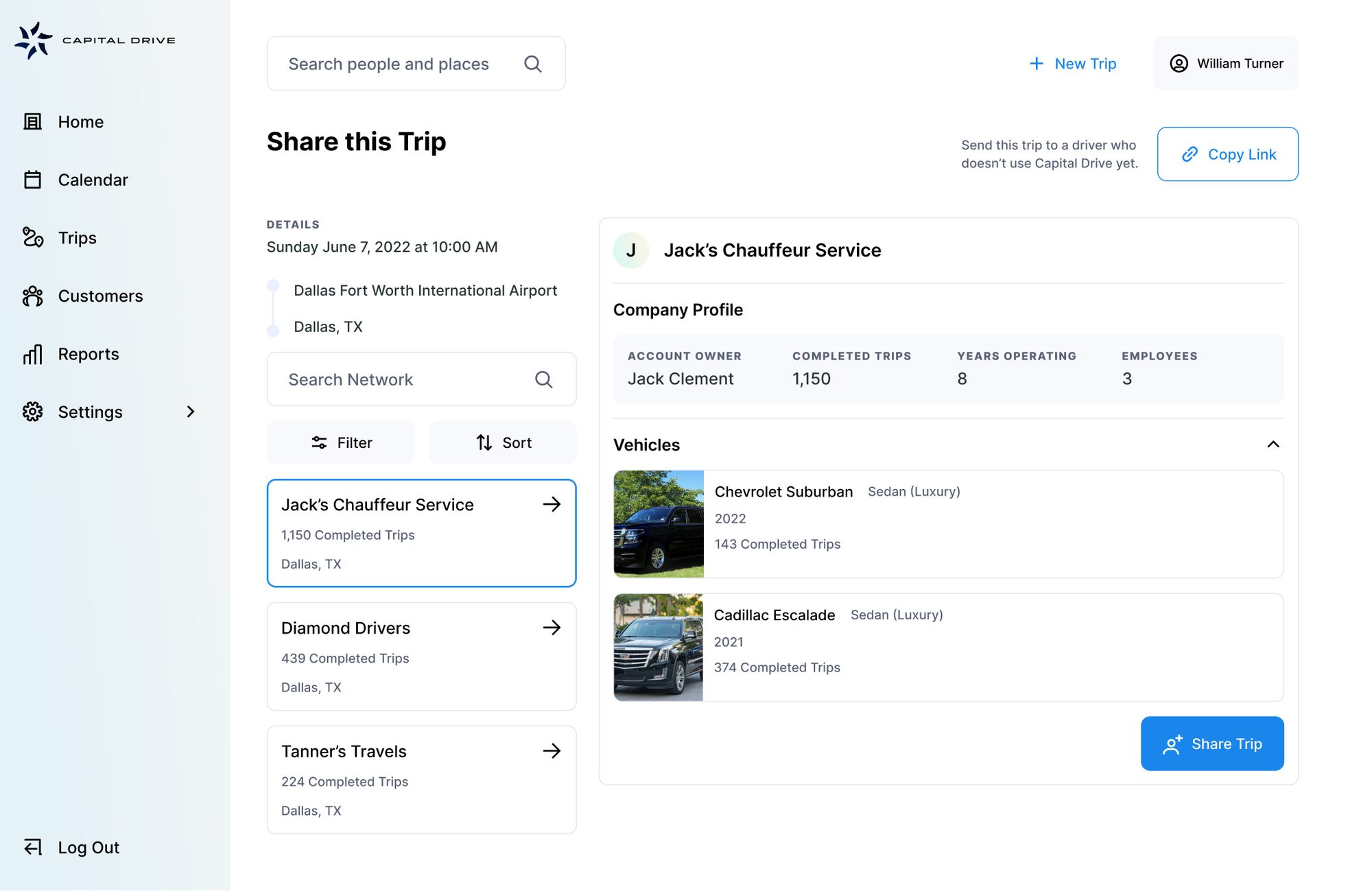Open the Filter options
The height and width of the screenshot is (891, 1372).
pos(340,442)
